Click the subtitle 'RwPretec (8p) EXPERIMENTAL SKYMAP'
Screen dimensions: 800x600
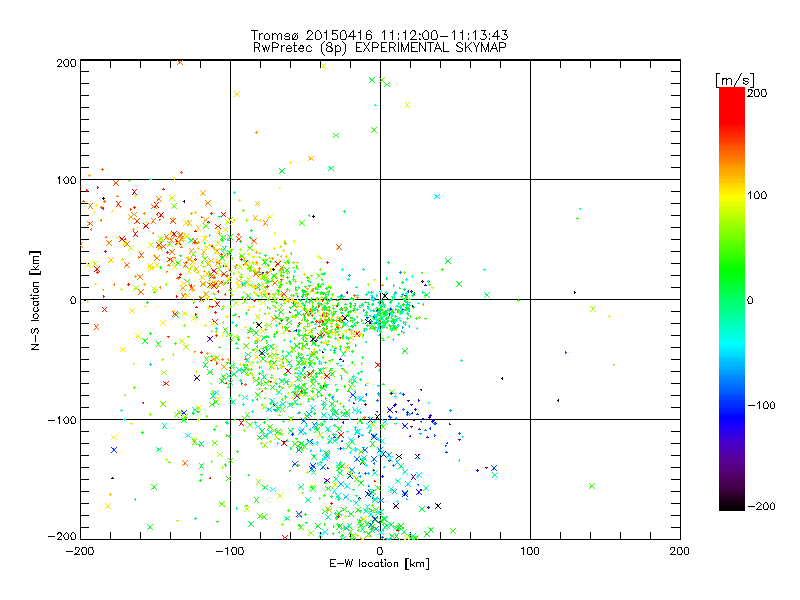pyautogui.click(x=380, y=48)
